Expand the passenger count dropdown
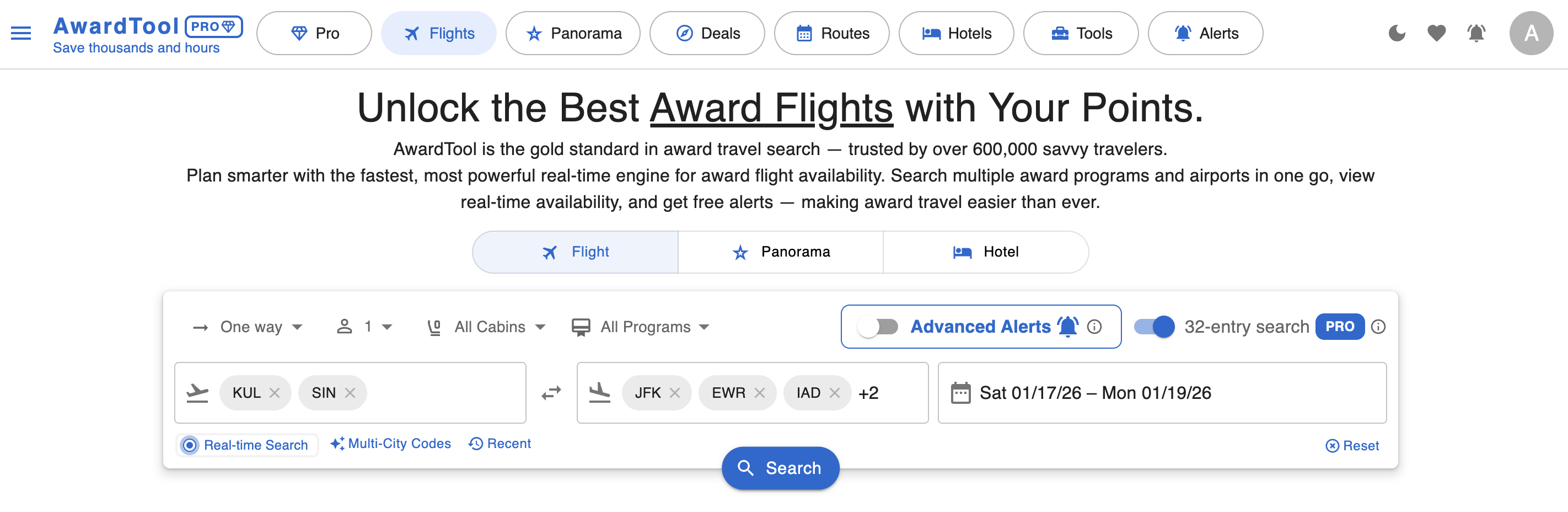 tap(364, 327)
